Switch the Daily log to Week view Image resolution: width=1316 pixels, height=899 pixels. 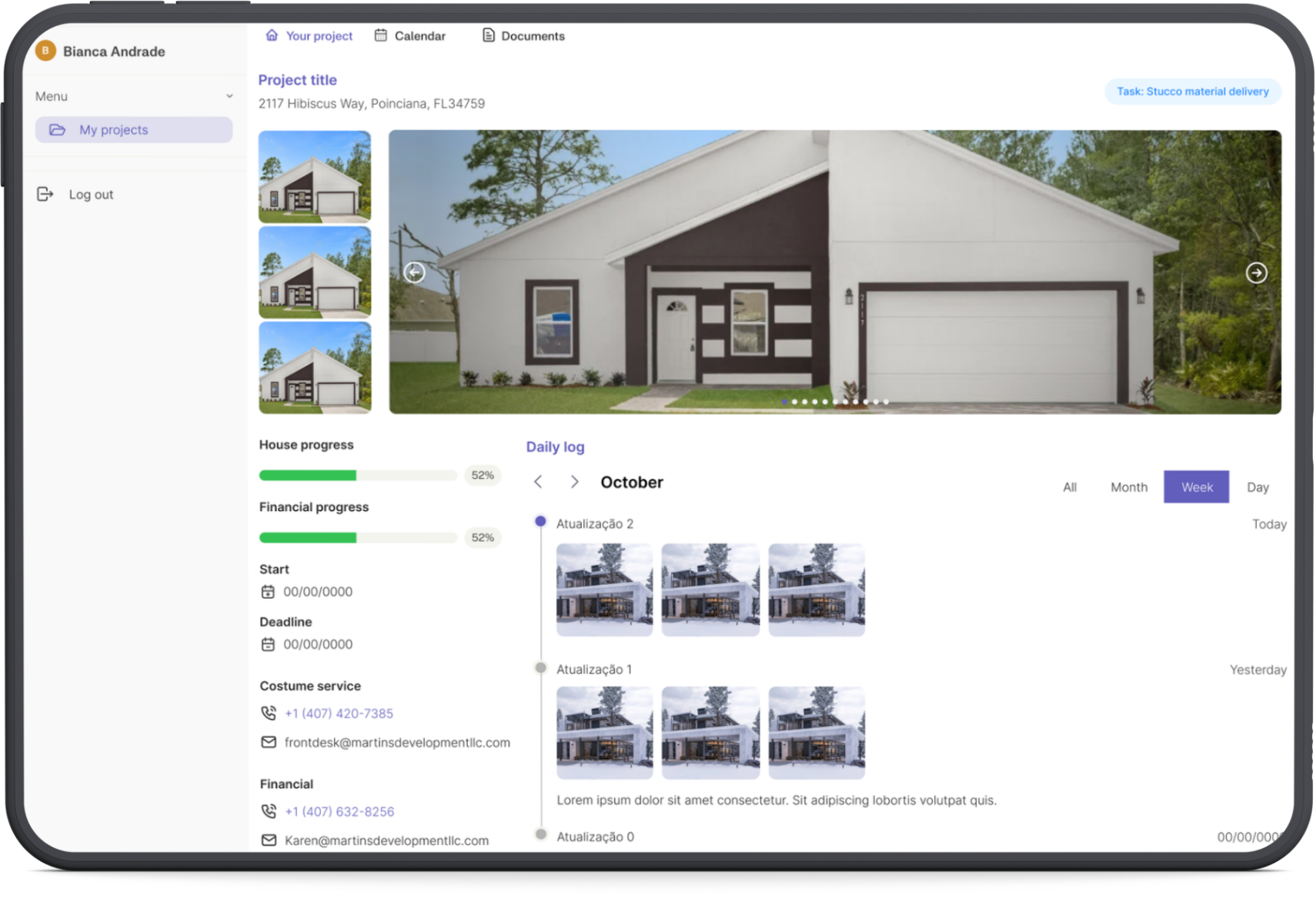tap(1196, 487)
